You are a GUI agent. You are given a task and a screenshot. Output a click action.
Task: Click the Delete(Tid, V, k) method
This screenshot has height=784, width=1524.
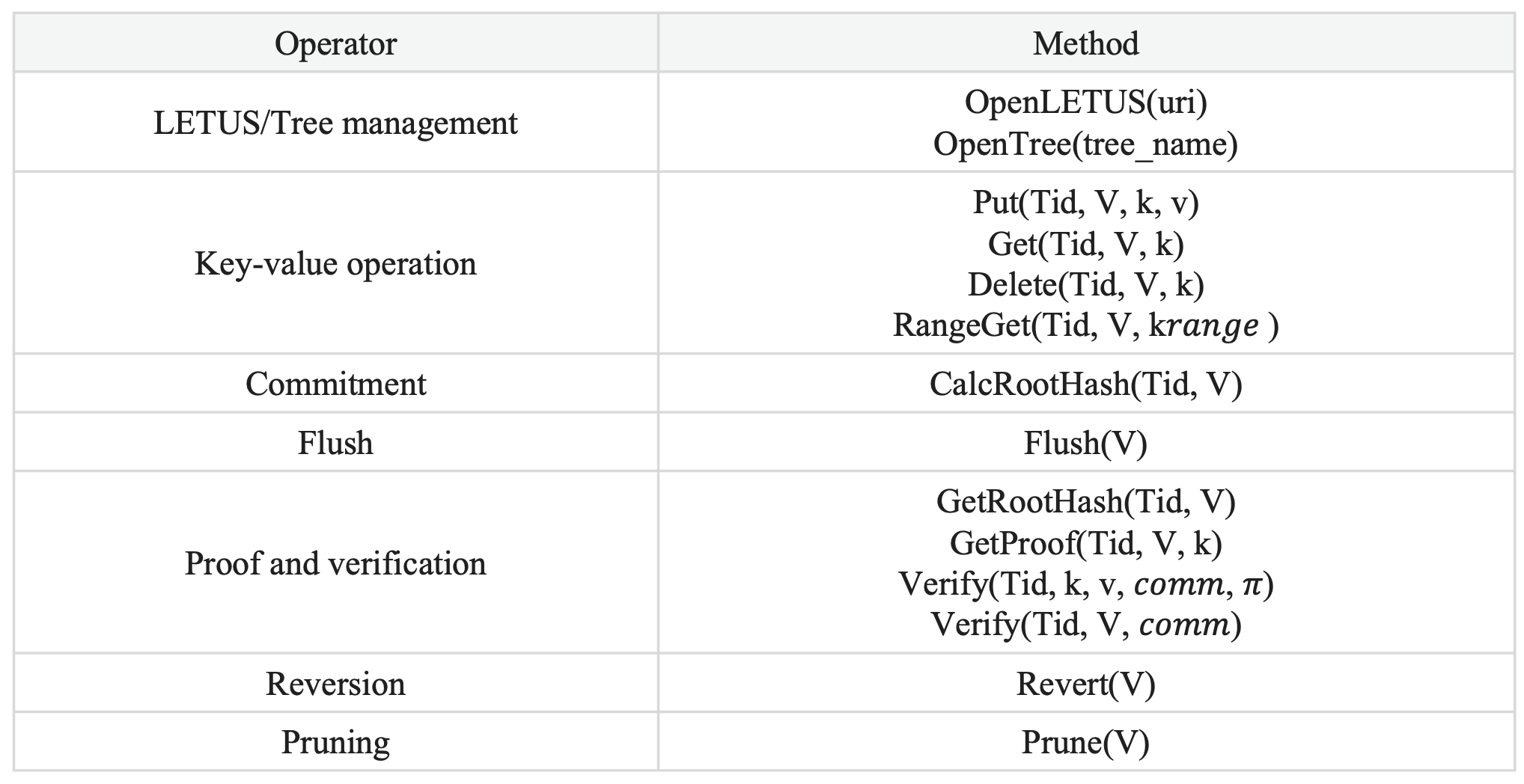point(1085,284)
